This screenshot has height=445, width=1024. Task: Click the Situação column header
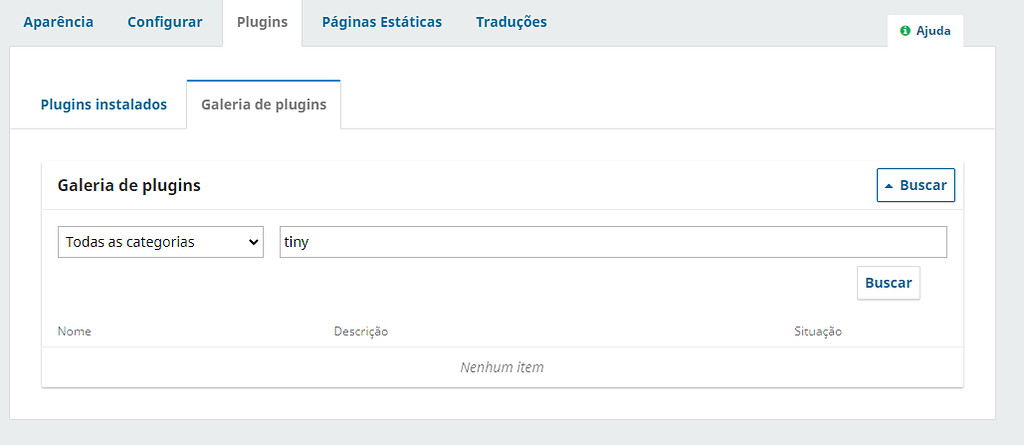tap(817, 331)
